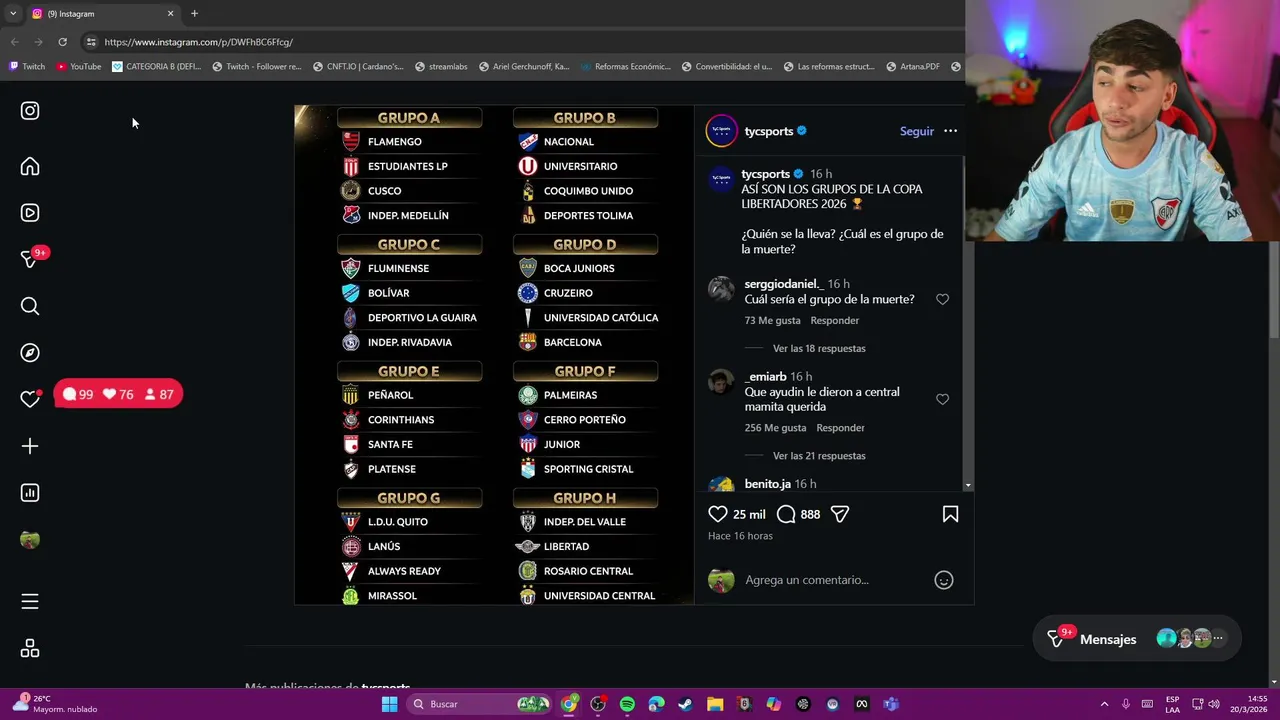Screen dimensions: 1280x720
Task: Save the post with bookmark icon
Action: [950, 514]
